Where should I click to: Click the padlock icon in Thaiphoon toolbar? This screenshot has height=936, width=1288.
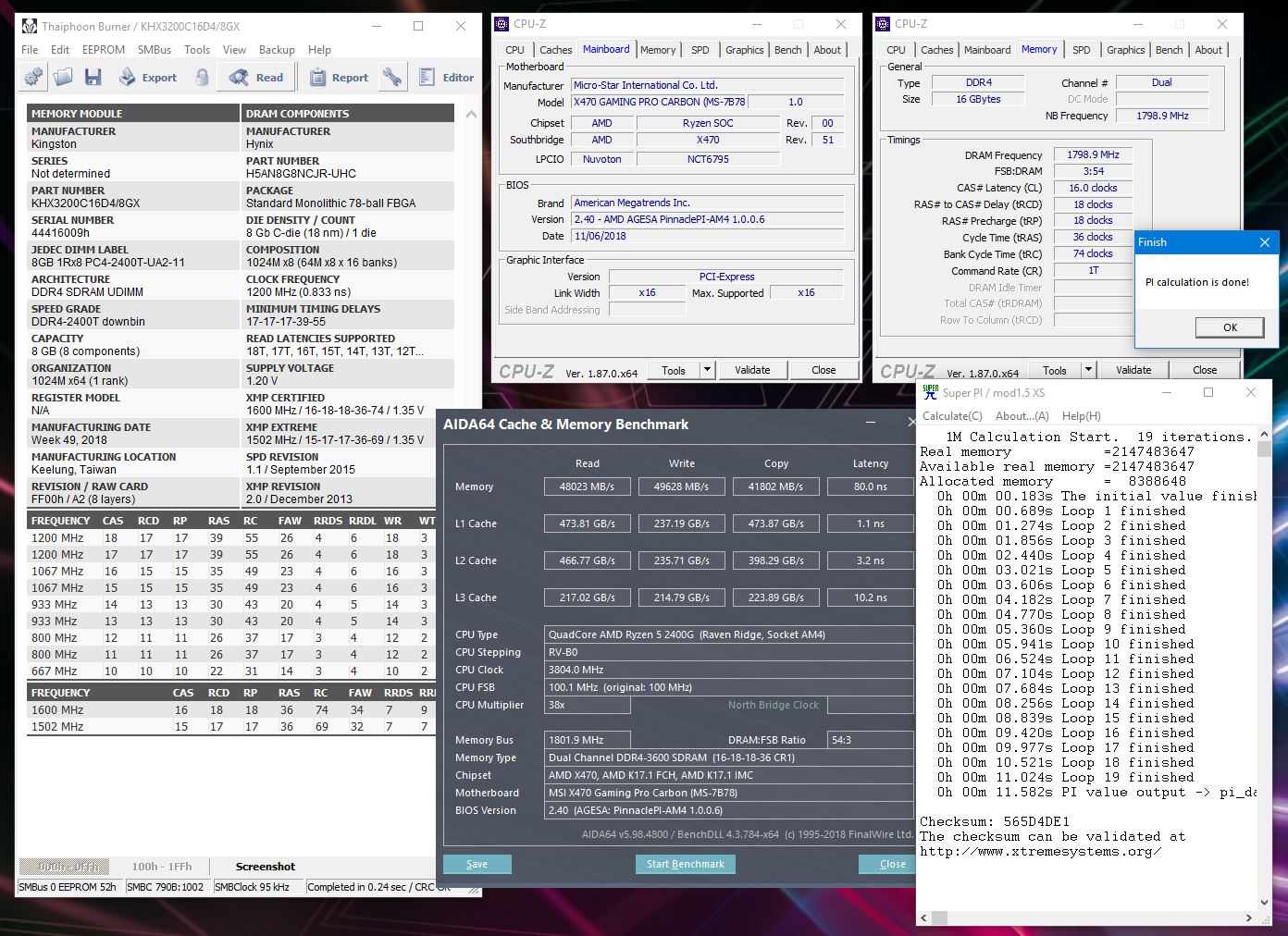coord(202,78)
